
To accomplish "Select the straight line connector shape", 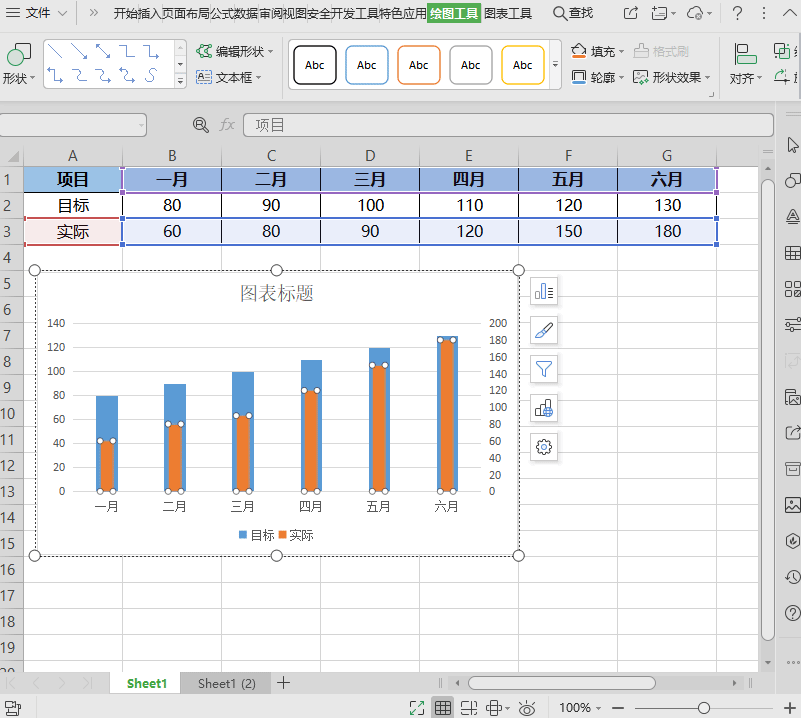I will [55, 51].
